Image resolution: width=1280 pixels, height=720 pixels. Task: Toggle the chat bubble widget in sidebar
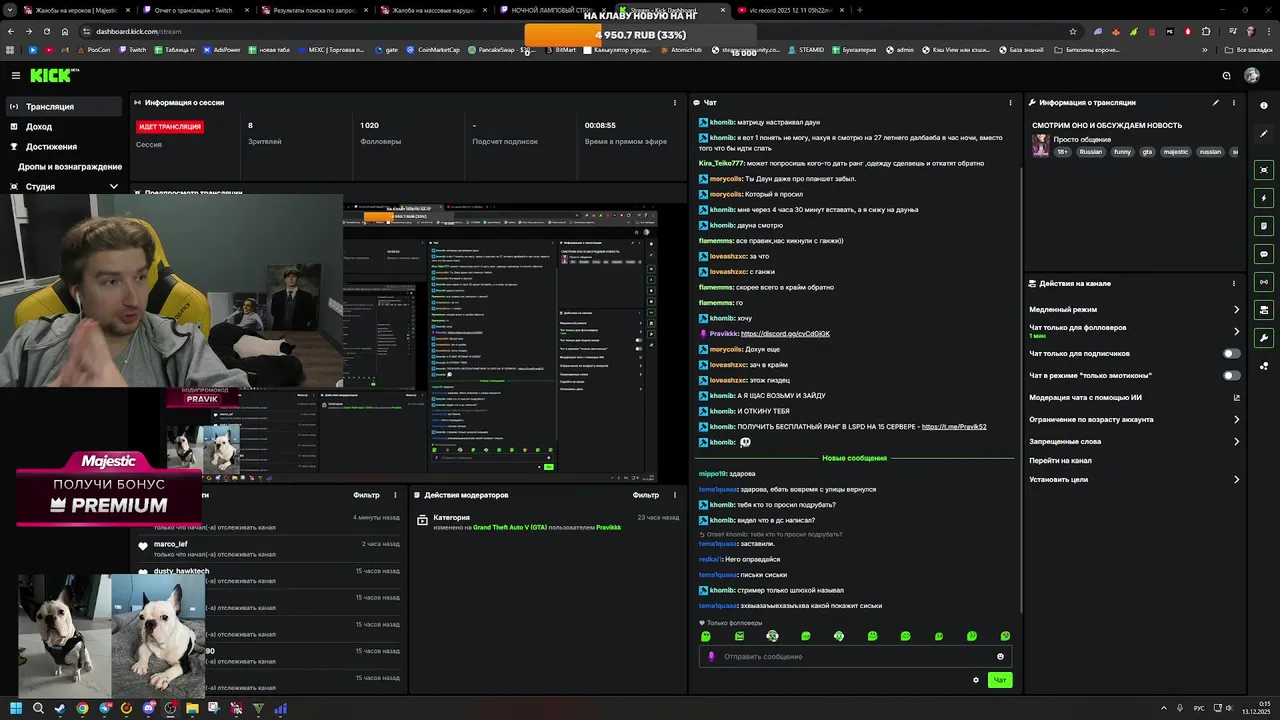(1264, 254)
